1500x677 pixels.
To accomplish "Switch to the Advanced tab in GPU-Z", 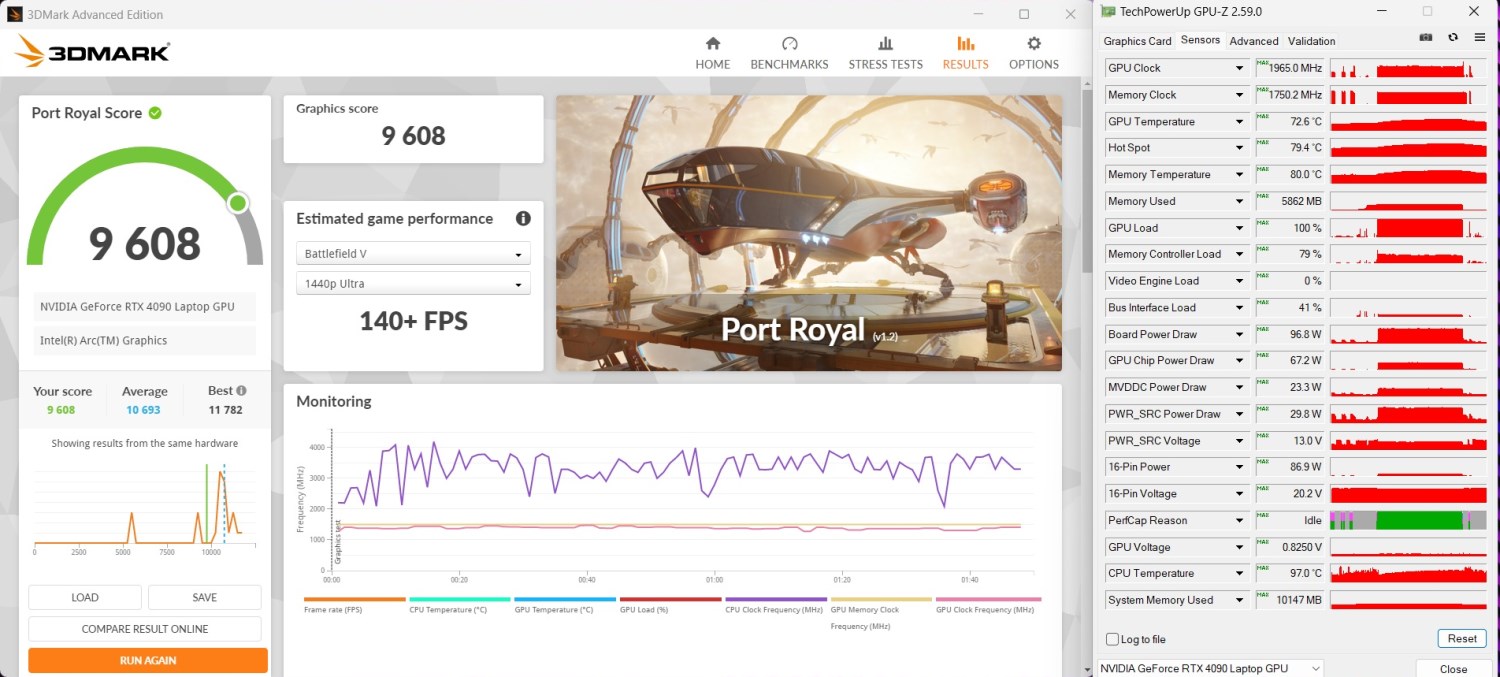I will coord(1254,41).
